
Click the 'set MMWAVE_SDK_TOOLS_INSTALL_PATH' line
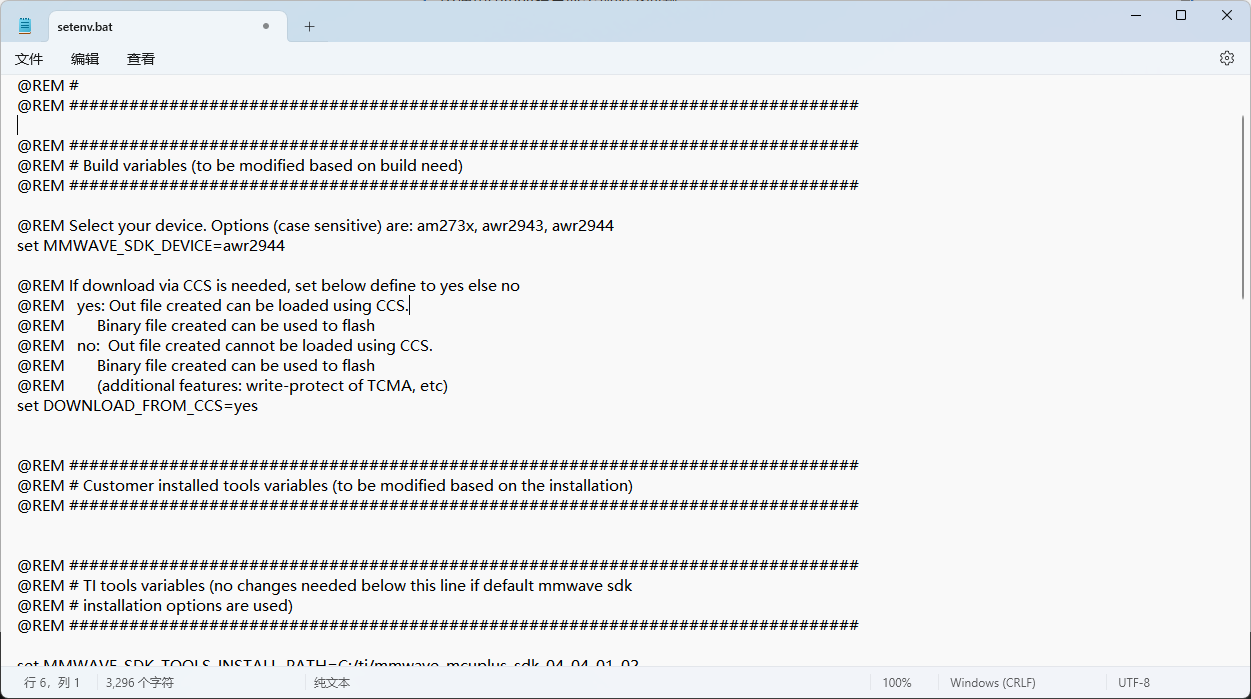tap(328, 664)
